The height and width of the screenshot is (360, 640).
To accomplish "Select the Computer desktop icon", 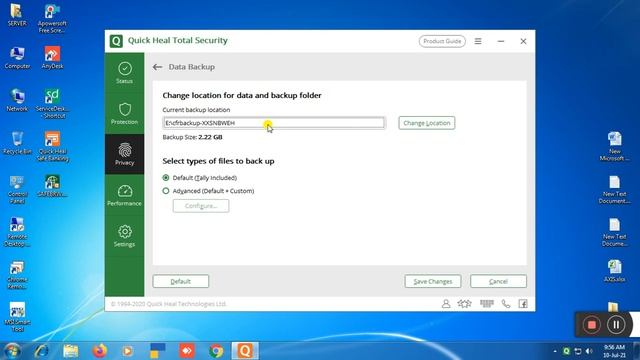I will tap(17, 58).
